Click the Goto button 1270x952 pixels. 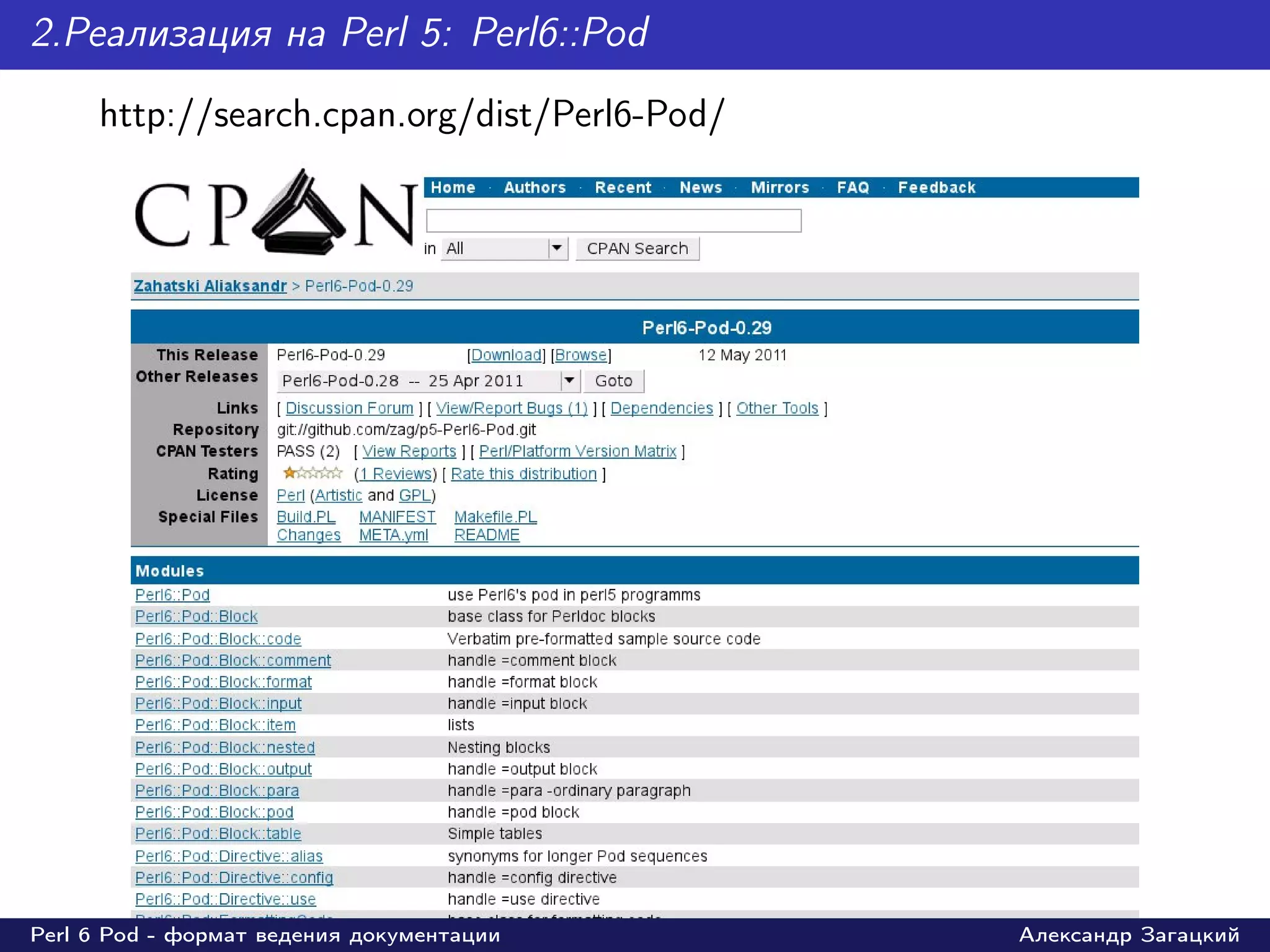614,381
